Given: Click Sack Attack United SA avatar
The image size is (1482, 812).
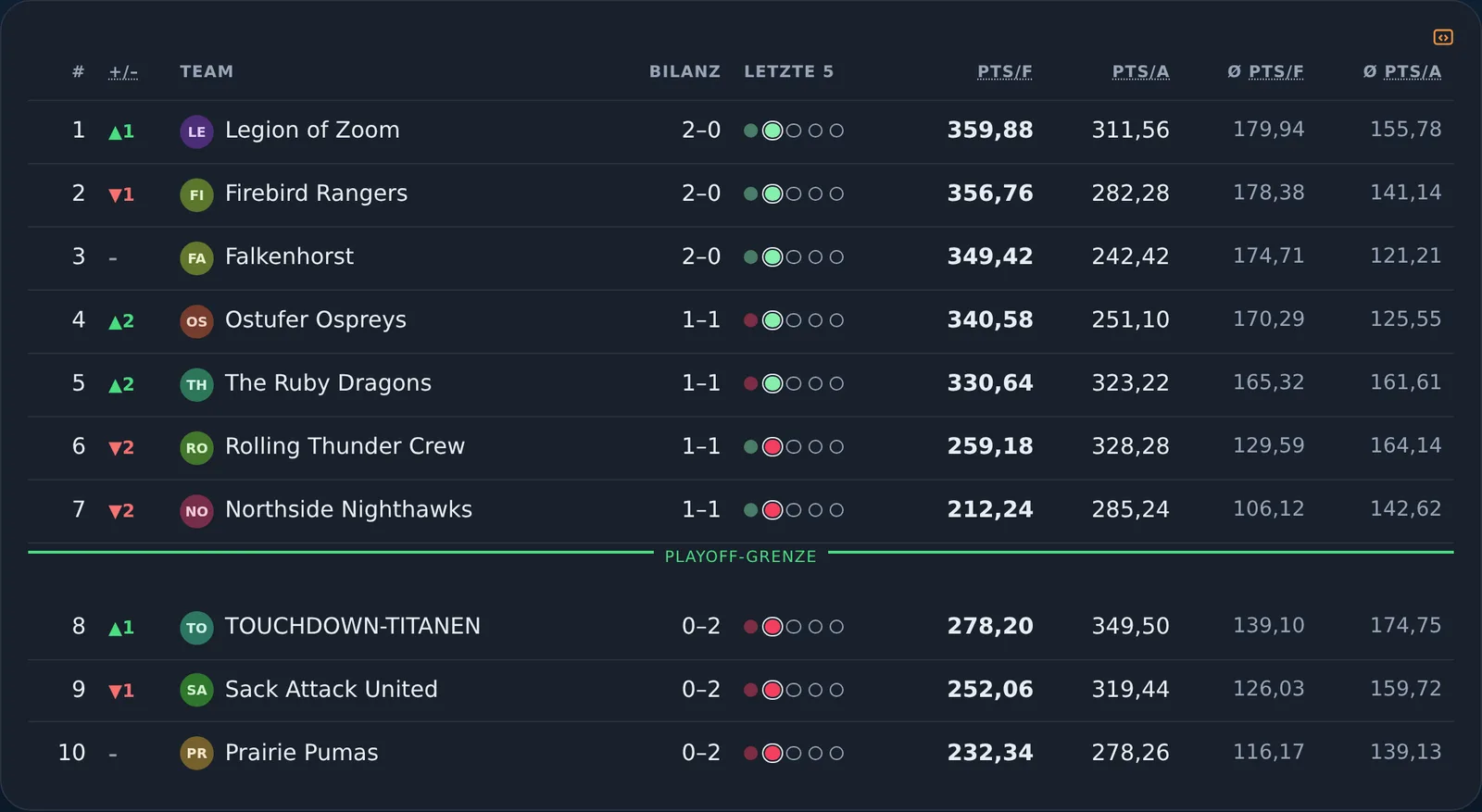Looking at the screenshot, I should [x=196, y=690].
